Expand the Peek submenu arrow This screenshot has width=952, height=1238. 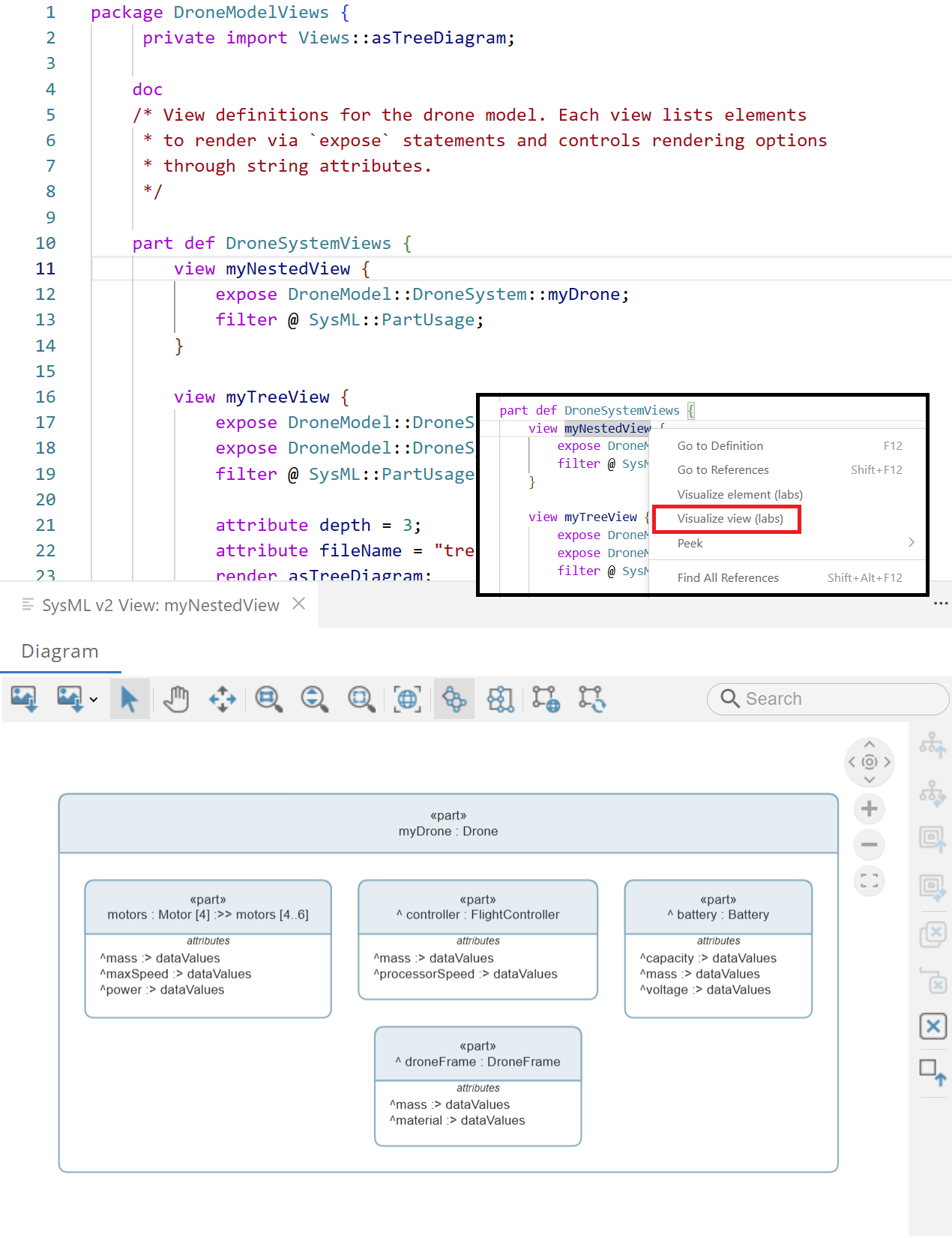[911, 542]
